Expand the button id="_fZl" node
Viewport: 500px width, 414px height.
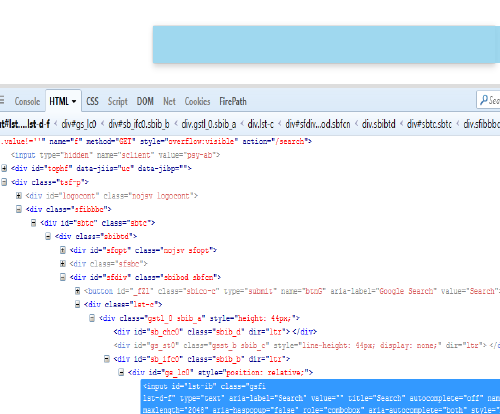77,291
